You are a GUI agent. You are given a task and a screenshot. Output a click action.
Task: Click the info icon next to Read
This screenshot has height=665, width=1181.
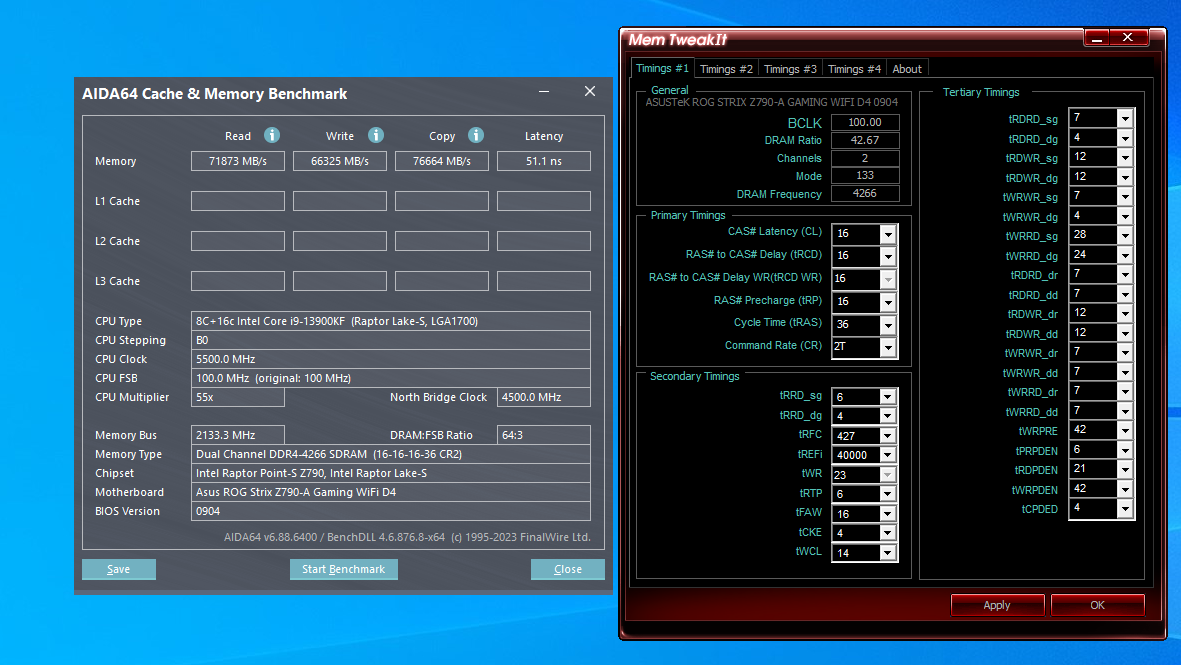pos(272,135)
